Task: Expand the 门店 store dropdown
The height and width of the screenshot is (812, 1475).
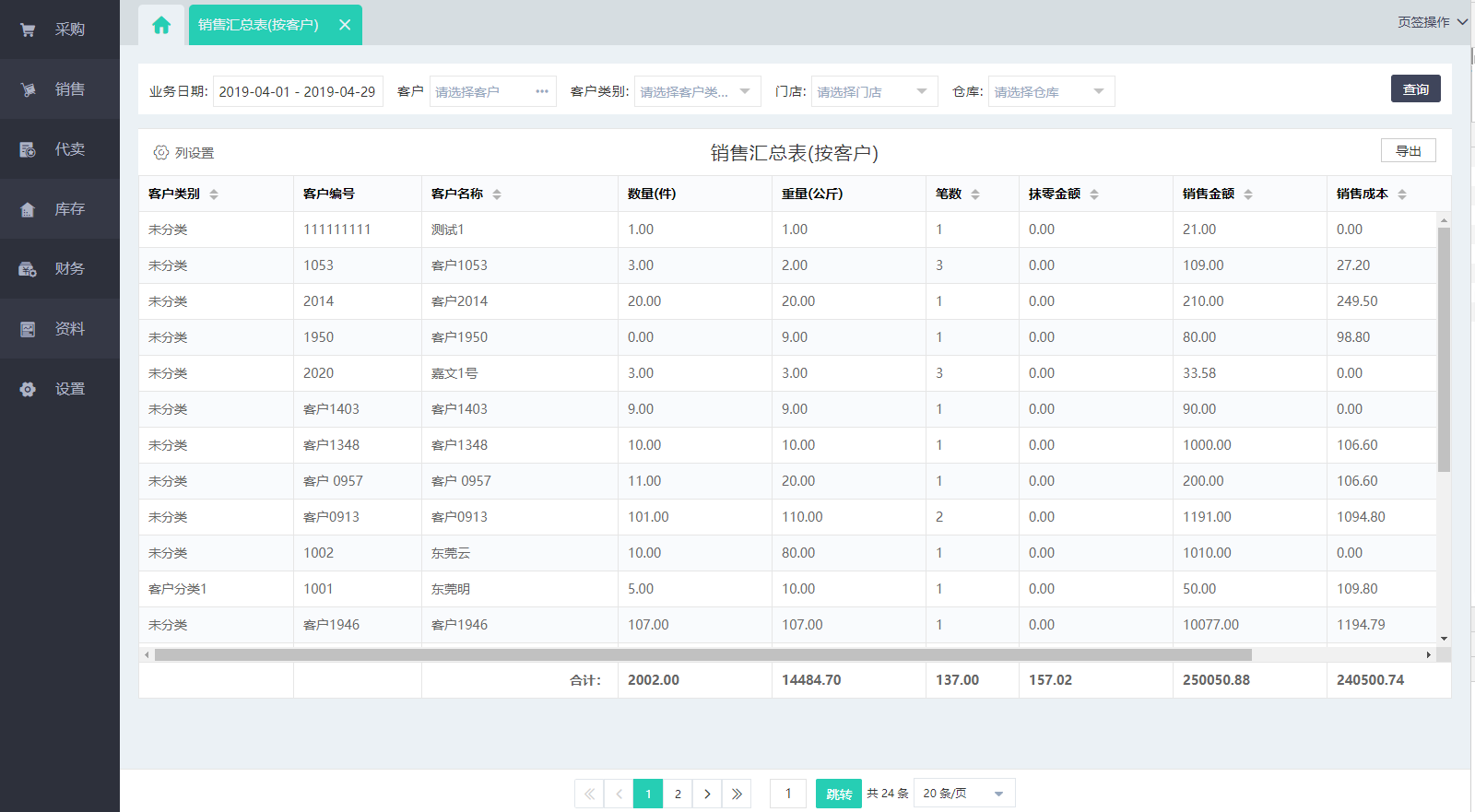Action: 874,91
